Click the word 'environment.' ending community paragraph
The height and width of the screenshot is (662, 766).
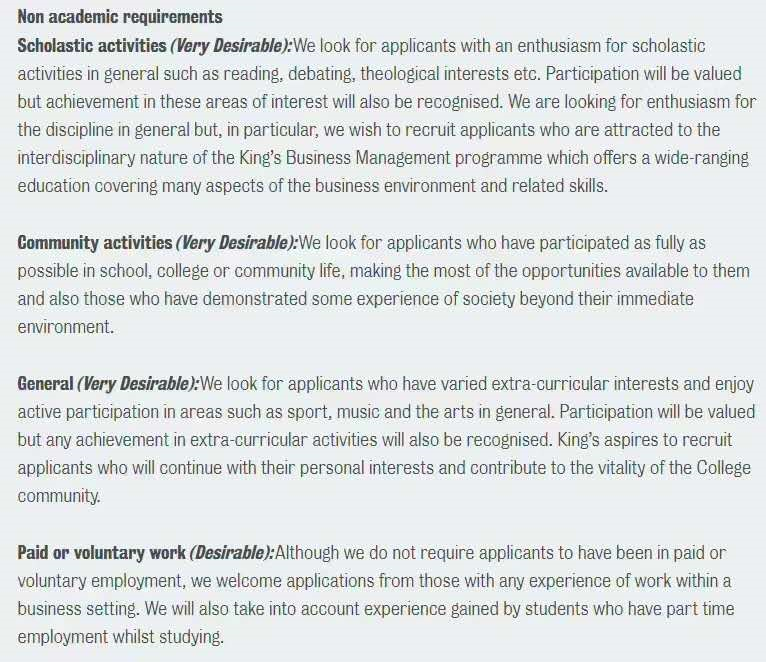click(65, 327)
